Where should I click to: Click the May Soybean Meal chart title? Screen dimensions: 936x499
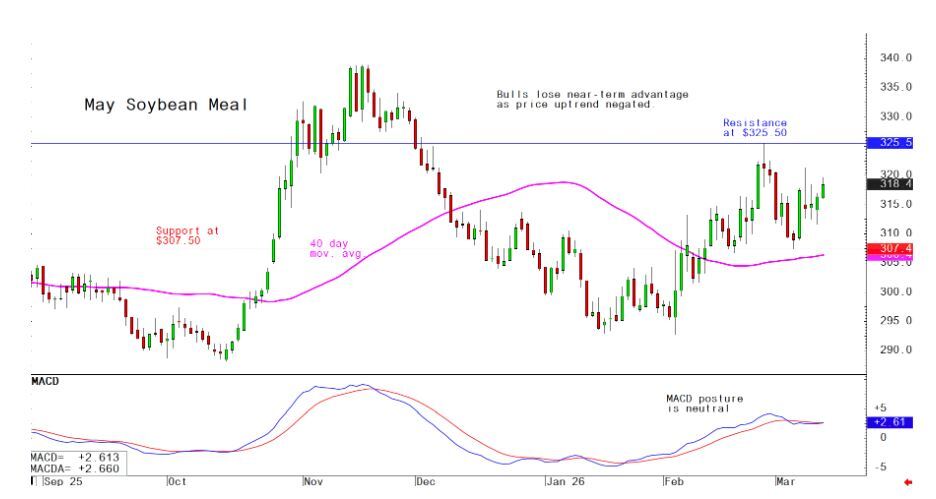click(164, 105)
